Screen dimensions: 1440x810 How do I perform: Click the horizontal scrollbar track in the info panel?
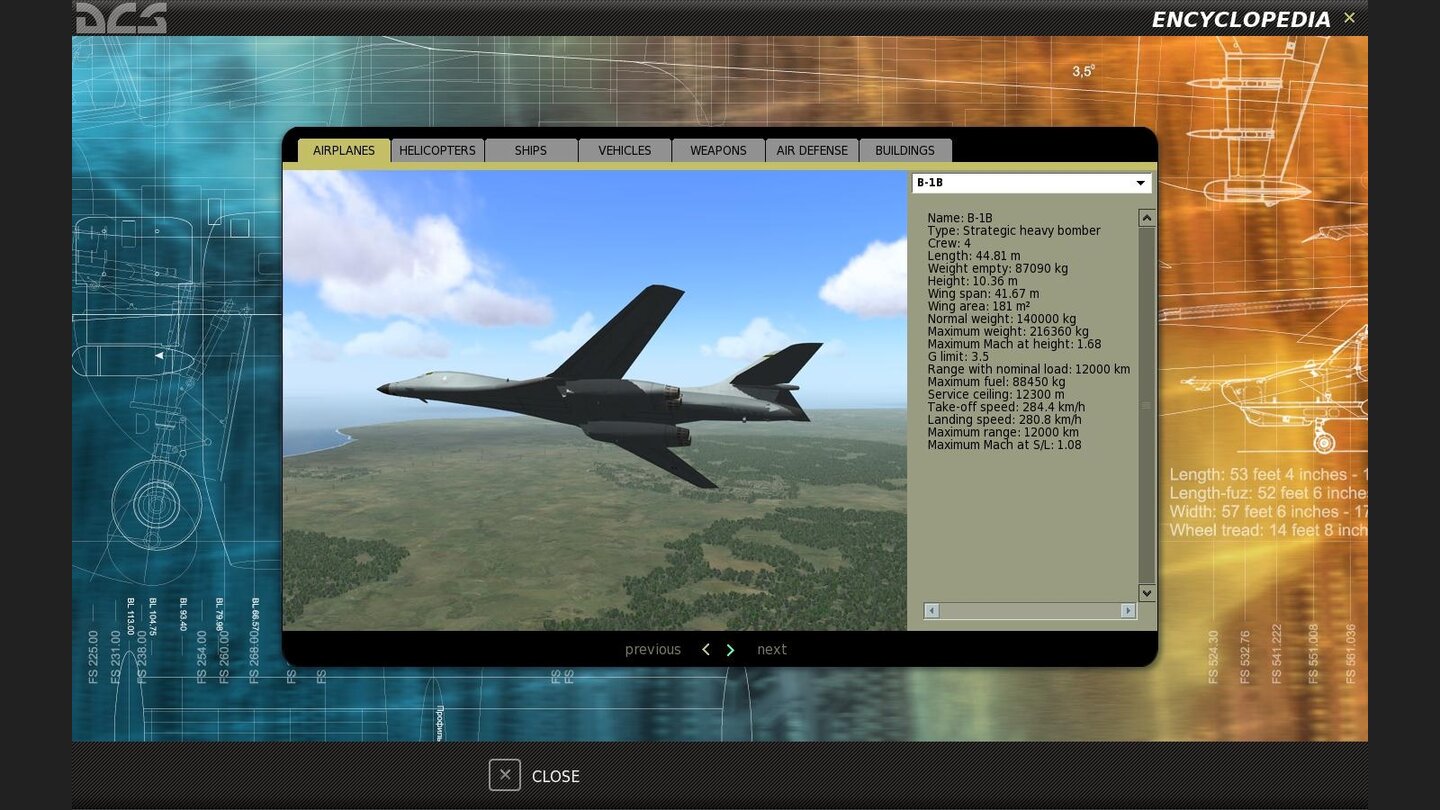click(1030, 610)
